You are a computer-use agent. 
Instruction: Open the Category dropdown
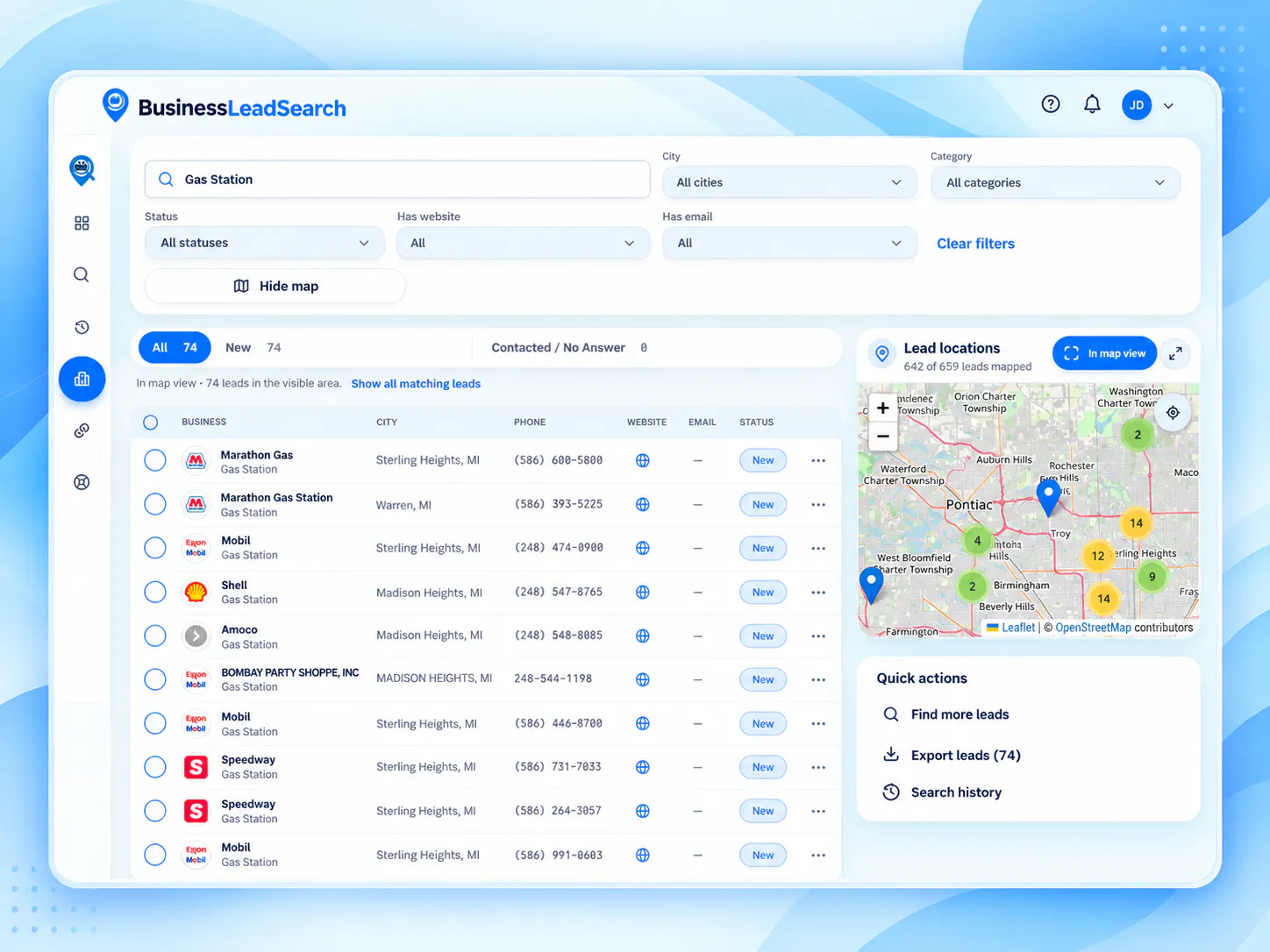(1055, 182)
